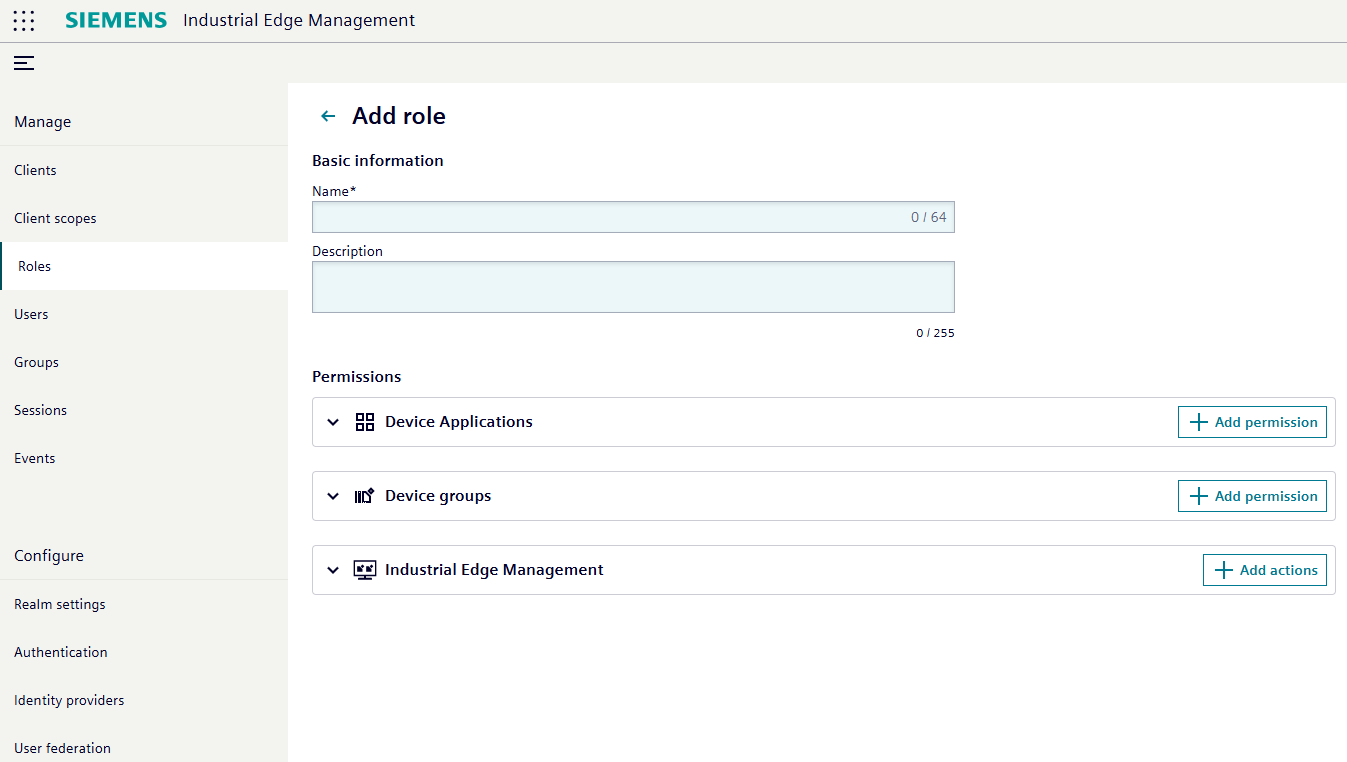
Task: Expand the Industrial Edge Management chevron
Action: 333,570
